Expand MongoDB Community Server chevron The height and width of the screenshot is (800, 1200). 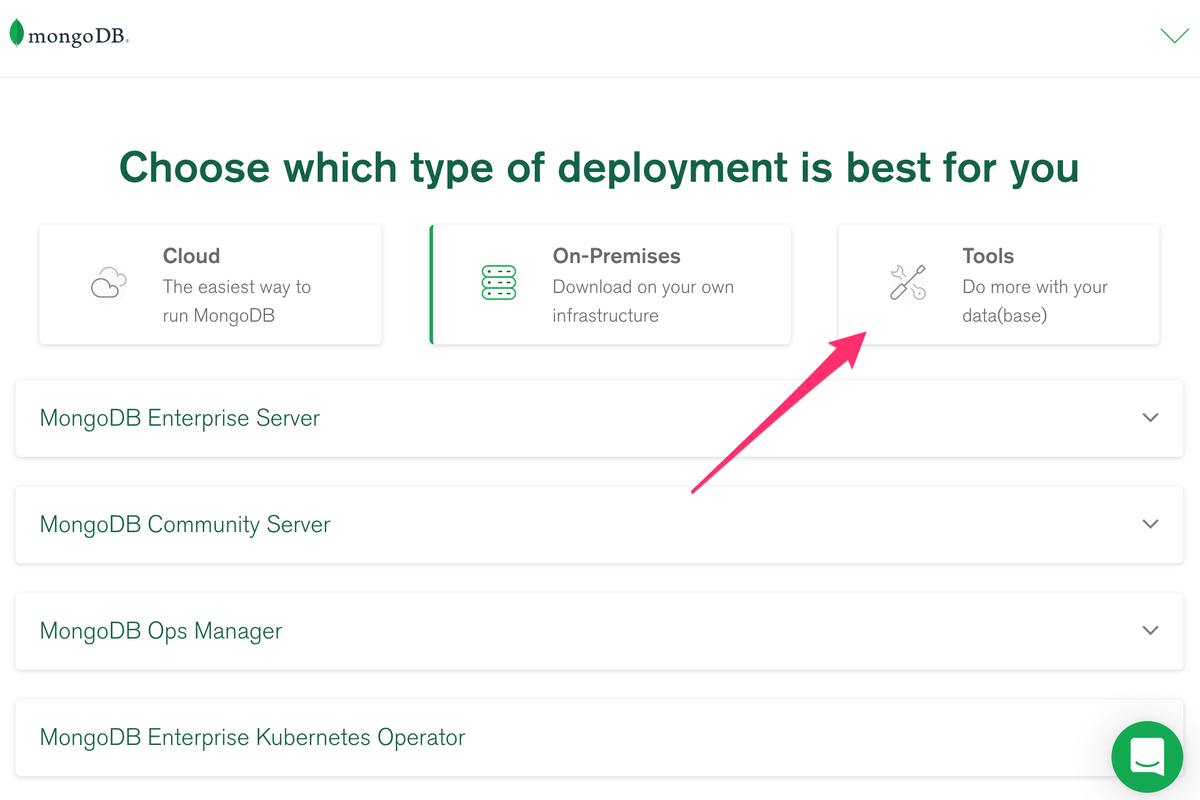[x=1150, y=524]
